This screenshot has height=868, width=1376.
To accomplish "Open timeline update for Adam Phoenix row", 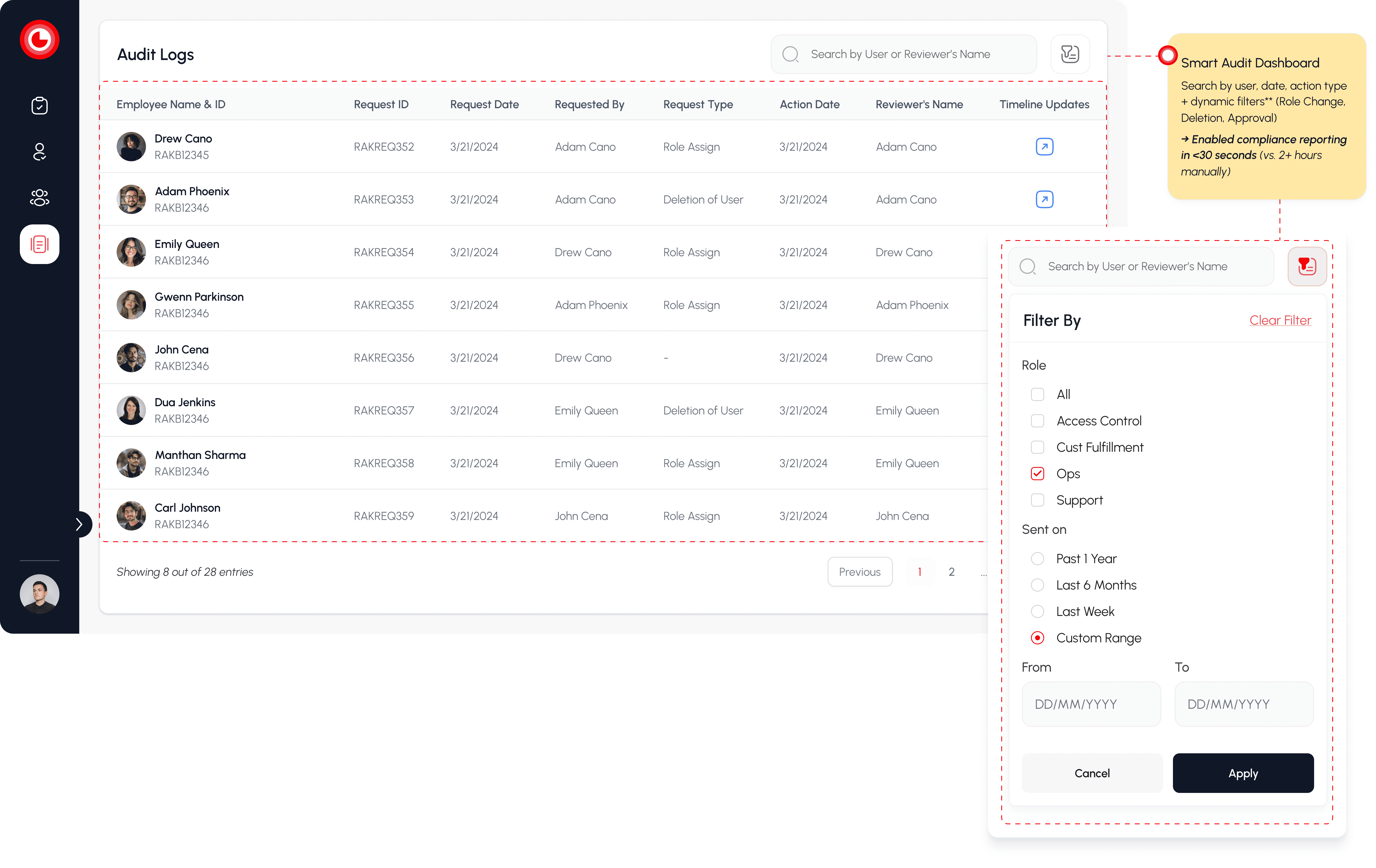I will point(1045,199).
